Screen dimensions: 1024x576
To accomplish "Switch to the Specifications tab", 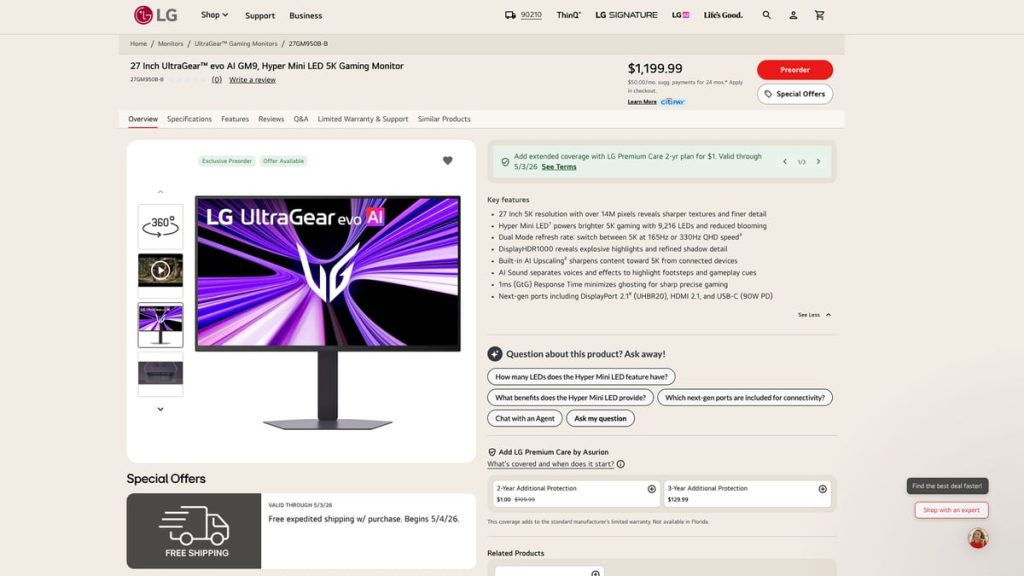I will pyautogui.click(x=189, y=119).
